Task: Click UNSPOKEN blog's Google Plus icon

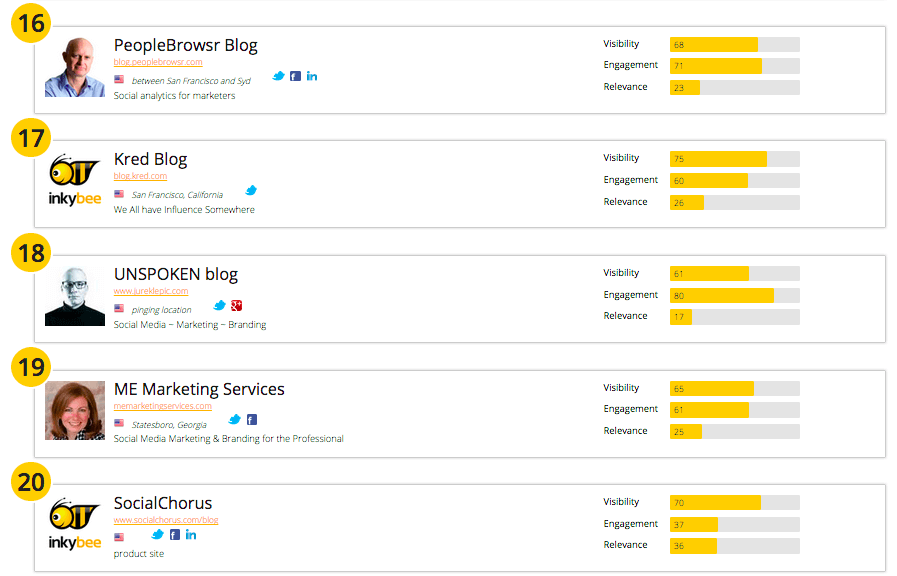Action: click(x=237, y=305)
